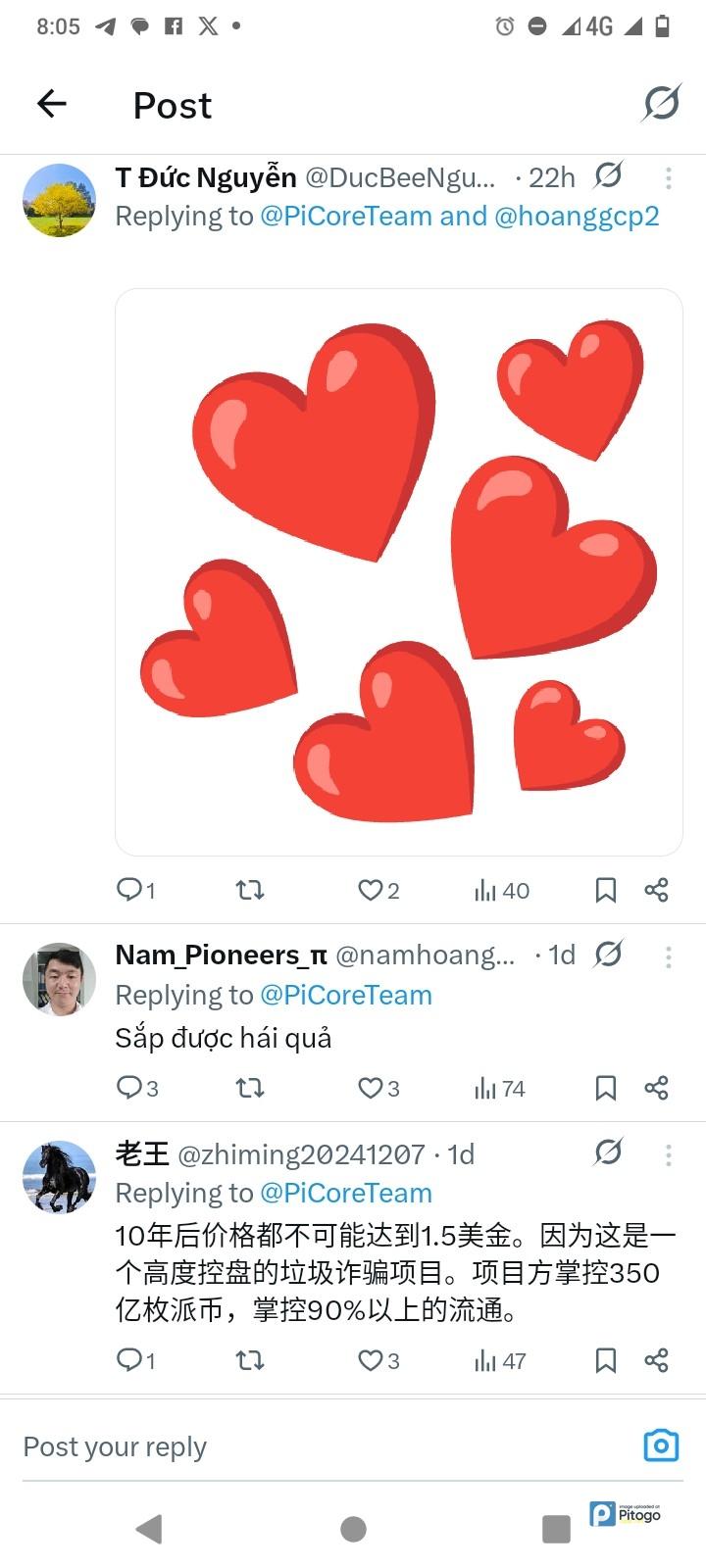The image size is (706, 1568).
Task: Go back using the top arrow
Action: point(52,104)
